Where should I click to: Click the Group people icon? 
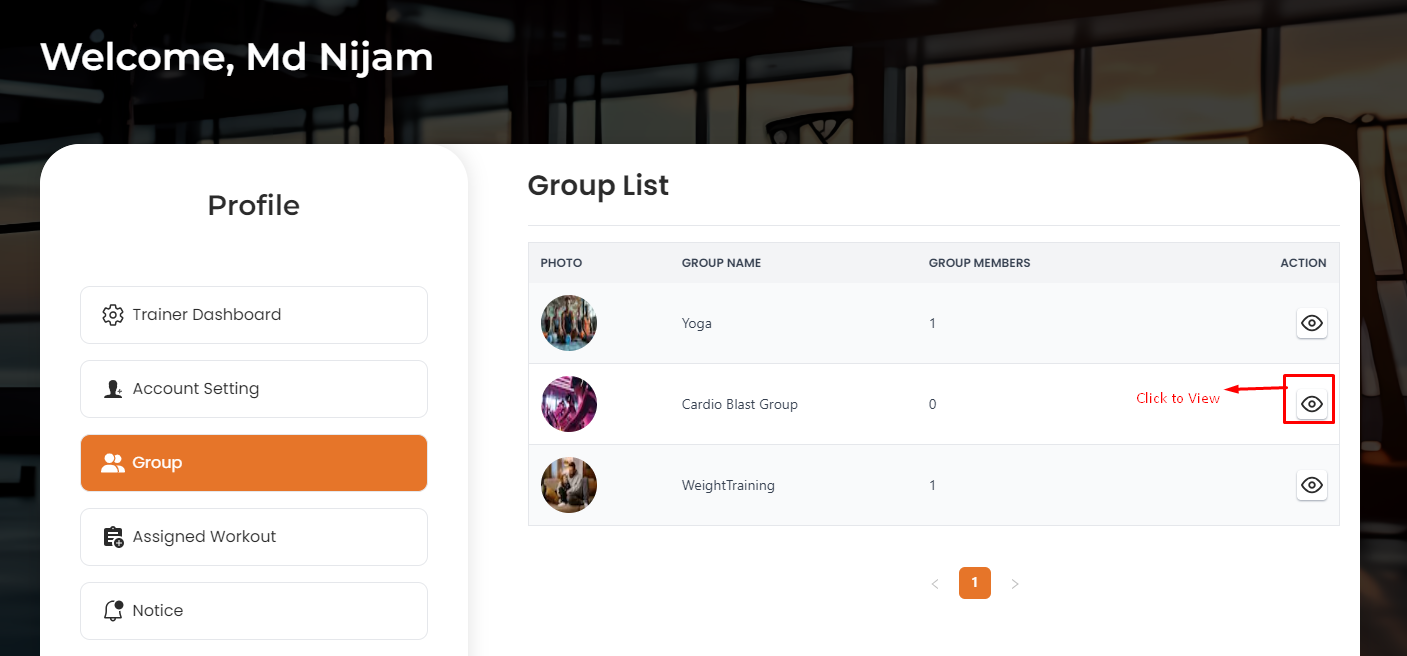(x=113, y=463)
